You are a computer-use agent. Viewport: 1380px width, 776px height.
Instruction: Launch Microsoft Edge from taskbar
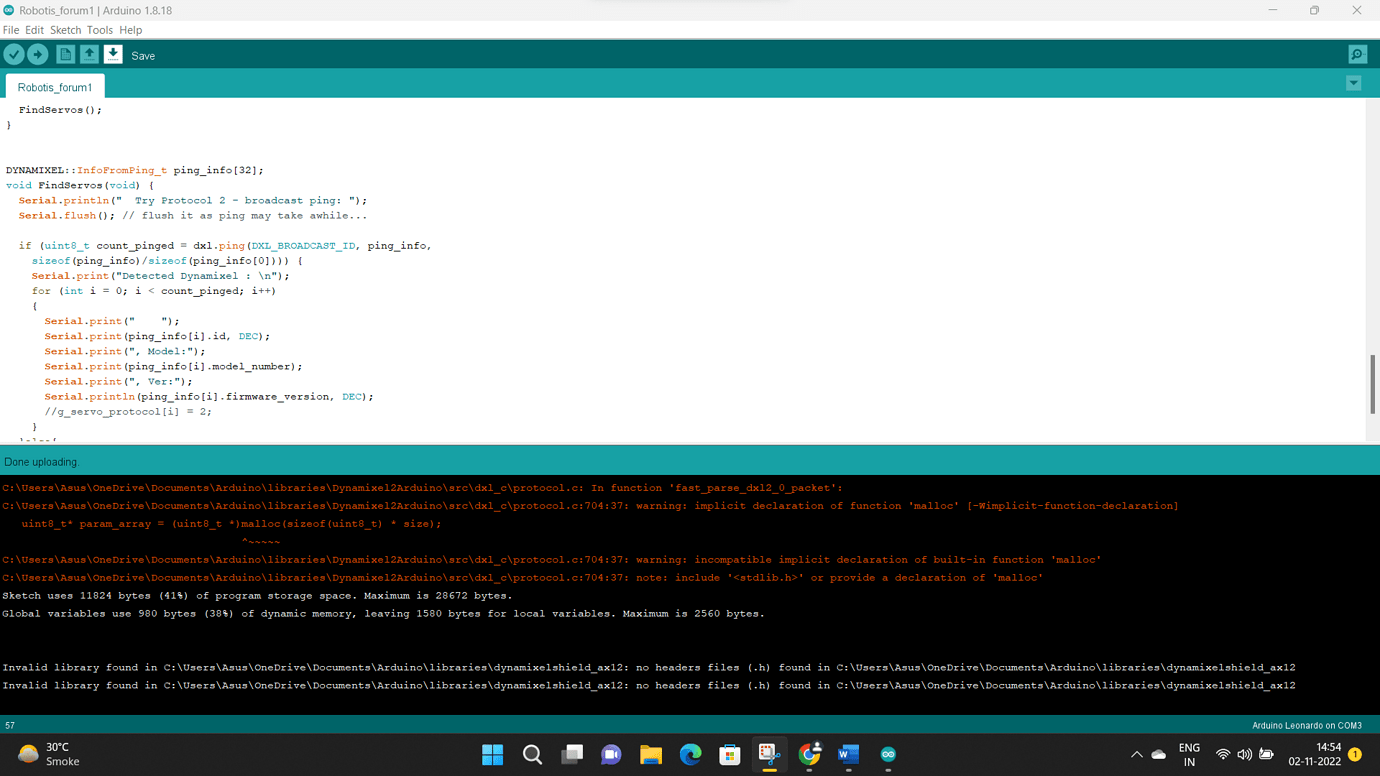pos(690,755)
